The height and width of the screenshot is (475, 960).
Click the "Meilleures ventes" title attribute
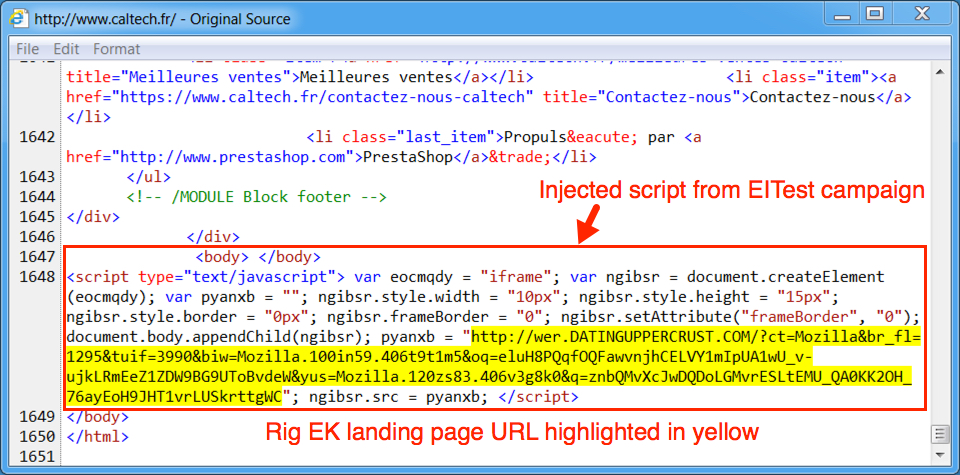click(x=207, y=77)
